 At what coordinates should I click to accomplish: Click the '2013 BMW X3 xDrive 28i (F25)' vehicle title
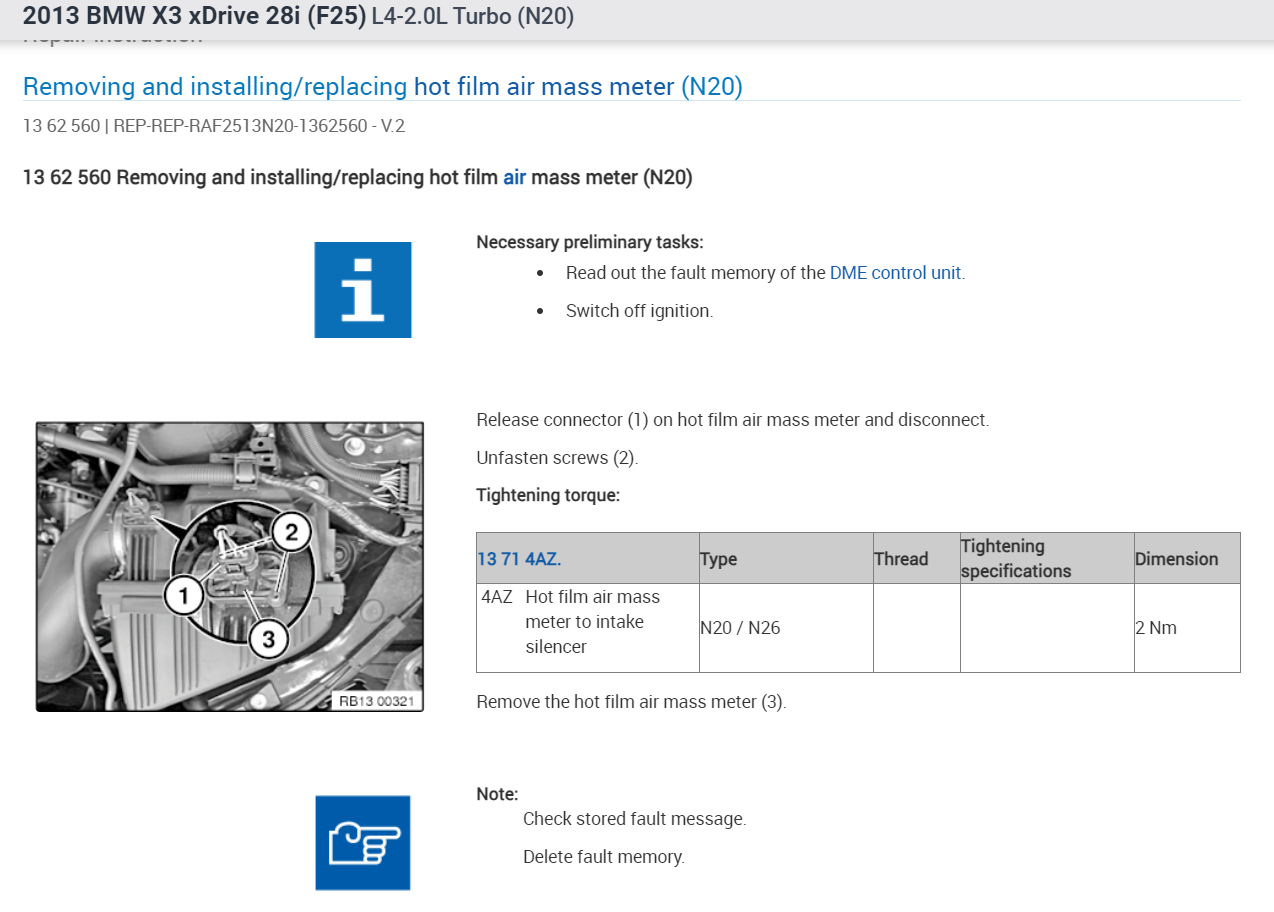[x=194, y=17]
